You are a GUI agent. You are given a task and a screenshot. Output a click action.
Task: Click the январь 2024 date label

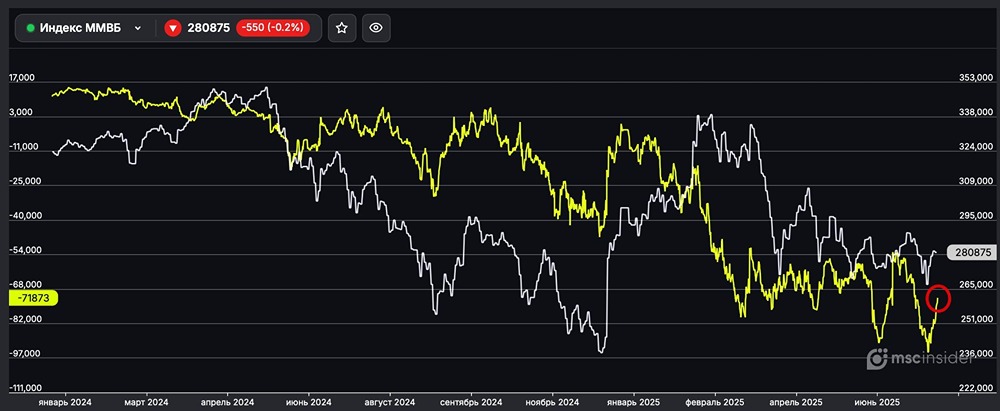(x=65, y=402)
